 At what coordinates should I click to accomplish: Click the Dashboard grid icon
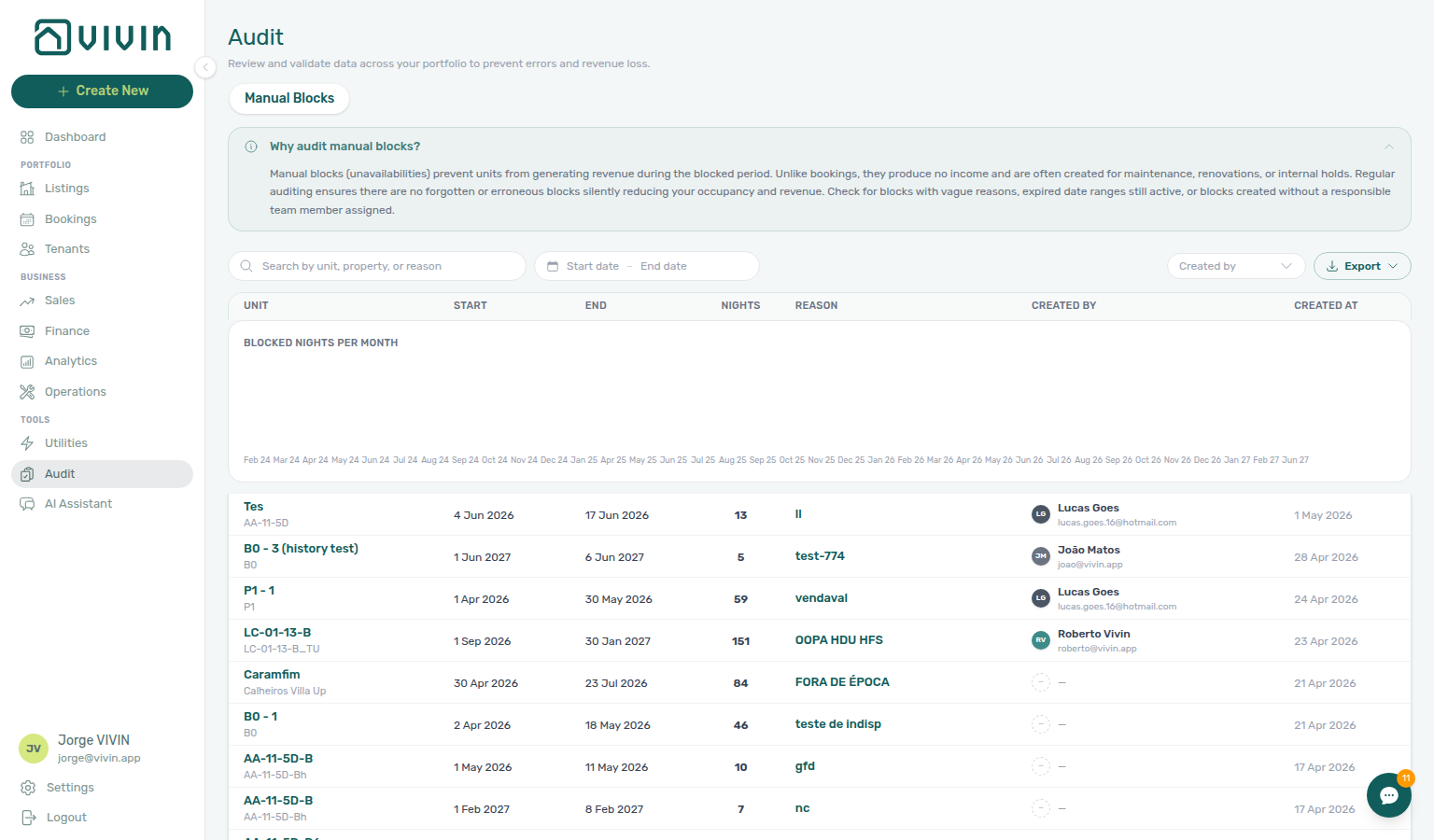point(27,137)
